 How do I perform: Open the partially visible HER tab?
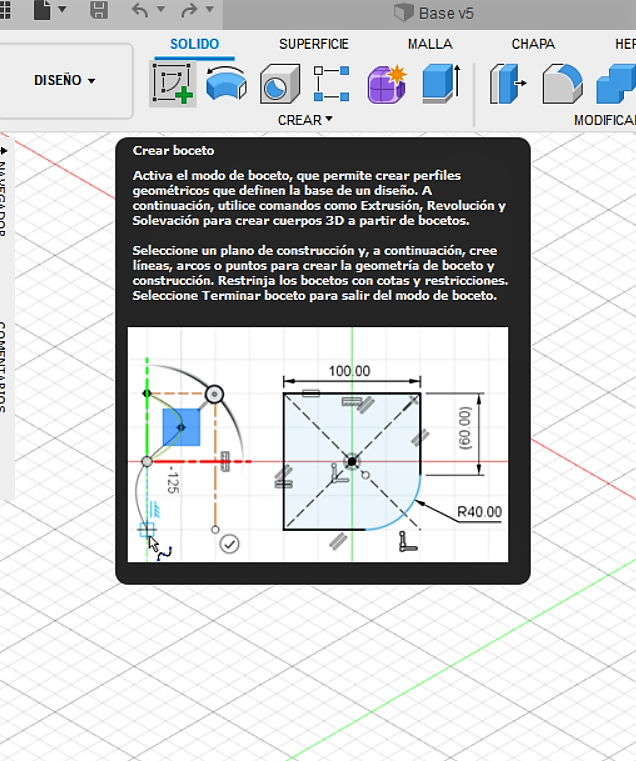[x=625, y=44]
